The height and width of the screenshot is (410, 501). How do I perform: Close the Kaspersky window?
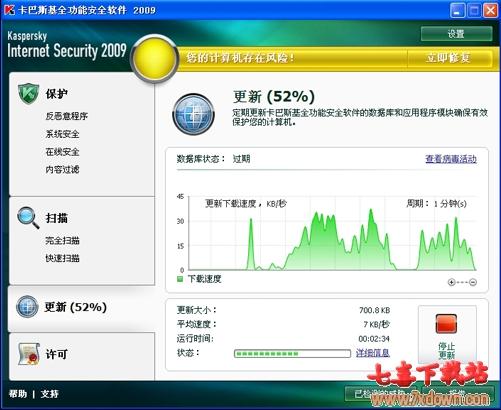(491, 10)
